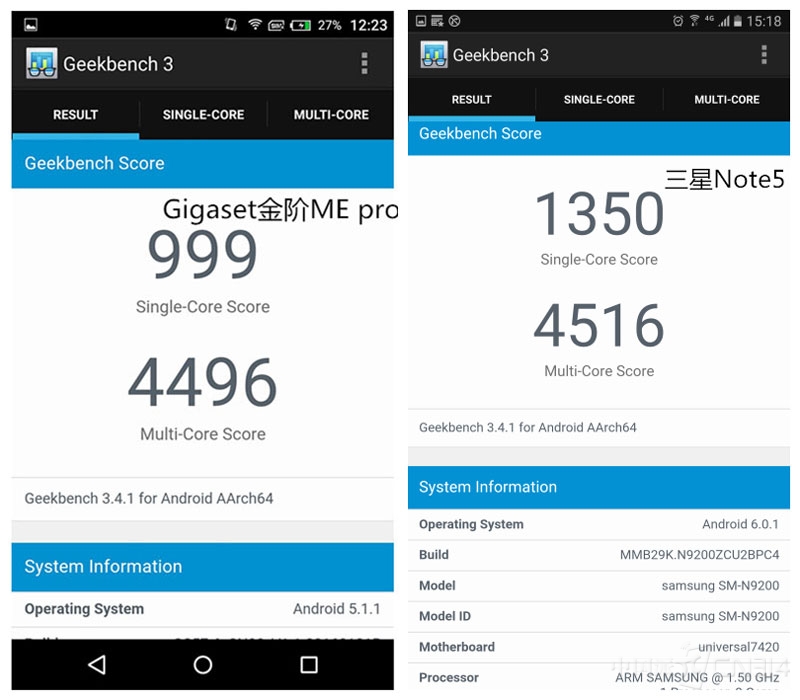Open overflow menu on right Geekbench screen
The height and width of the screenshot is (700, 800).
point(764,55)
